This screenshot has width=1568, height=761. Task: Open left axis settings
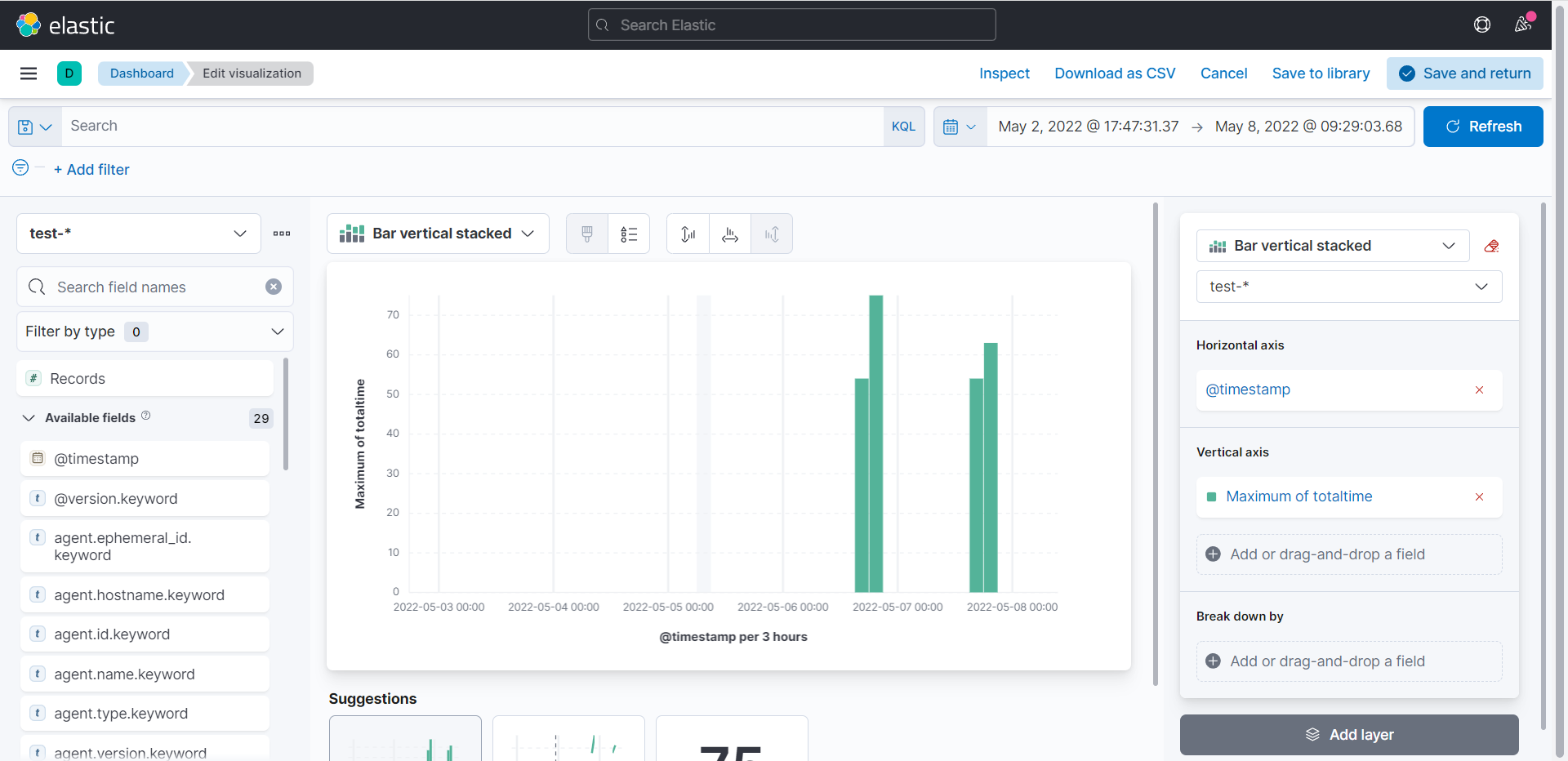(688, 234)
